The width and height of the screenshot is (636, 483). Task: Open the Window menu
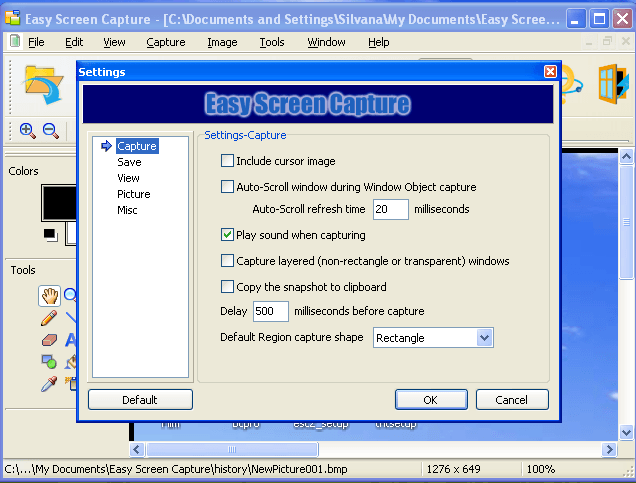point(326,42)
